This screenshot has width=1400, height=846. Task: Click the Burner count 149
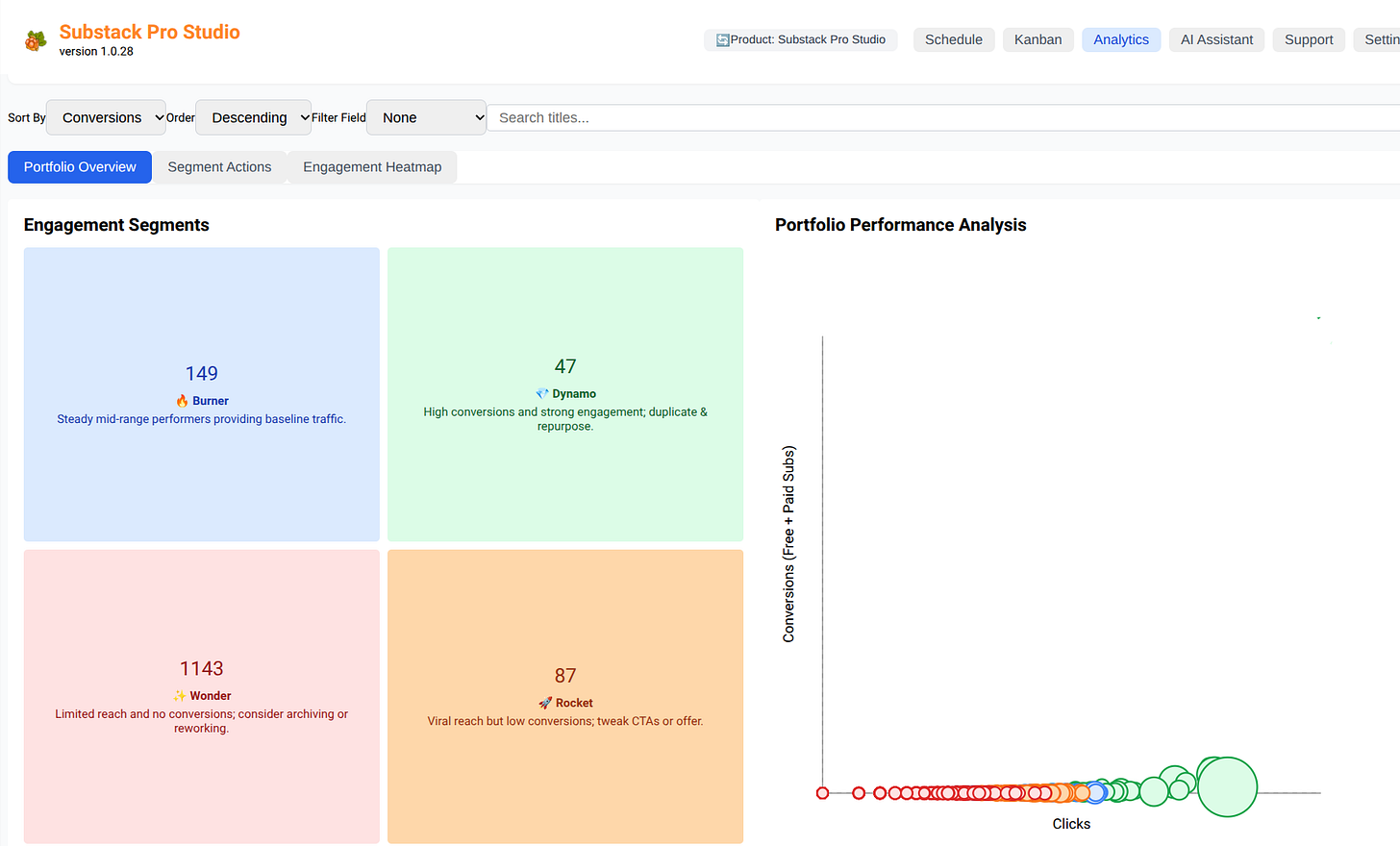202,373
